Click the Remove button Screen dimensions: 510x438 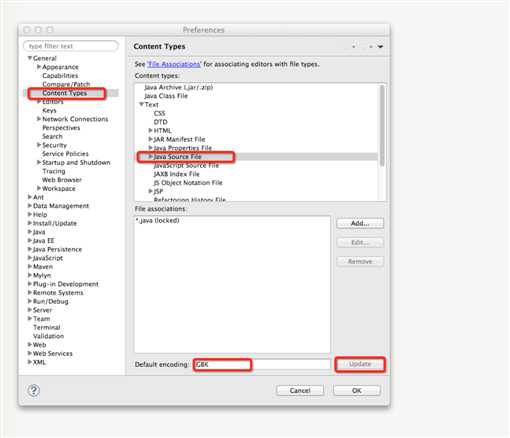[x=360, y=261]
